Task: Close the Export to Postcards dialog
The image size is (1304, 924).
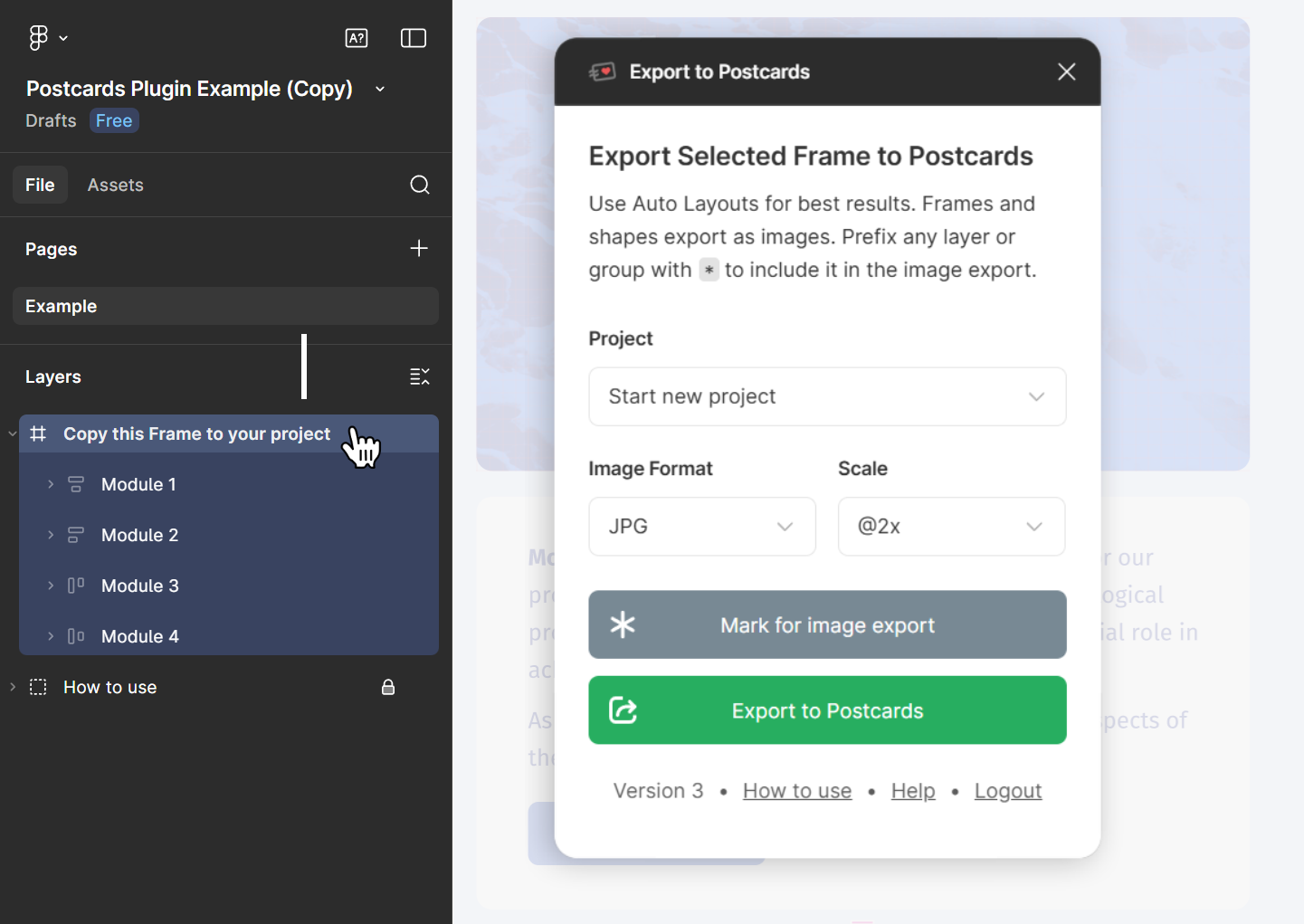Action: [1067, 71]
